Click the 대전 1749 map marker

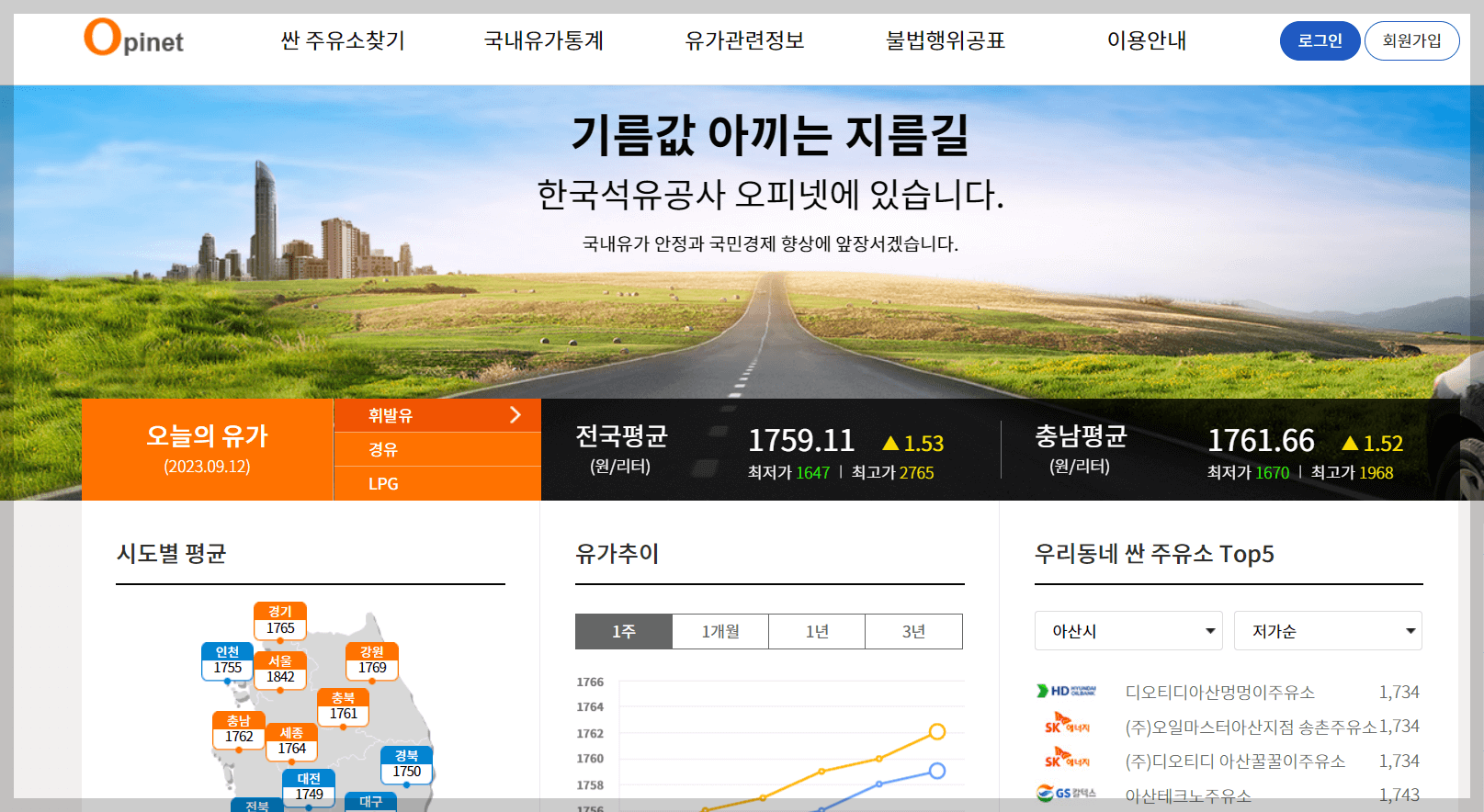point(309,787)
